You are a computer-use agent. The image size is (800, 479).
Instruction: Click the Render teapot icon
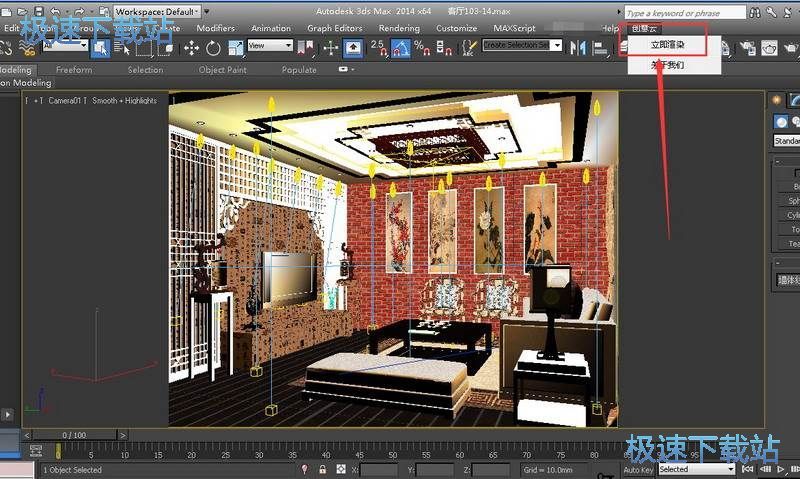(x=769, y=47)
